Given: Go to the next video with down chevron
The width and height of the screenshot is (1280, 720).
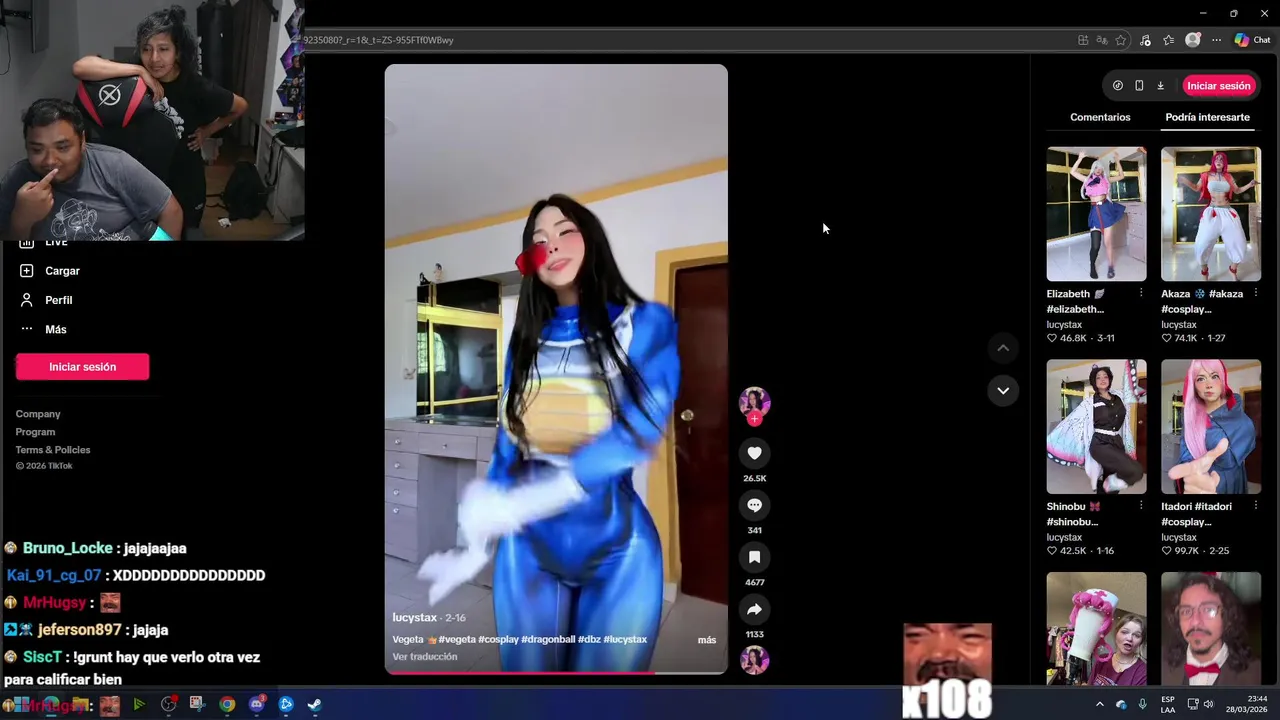Looking at the screenshot, I should point(1003,390).
